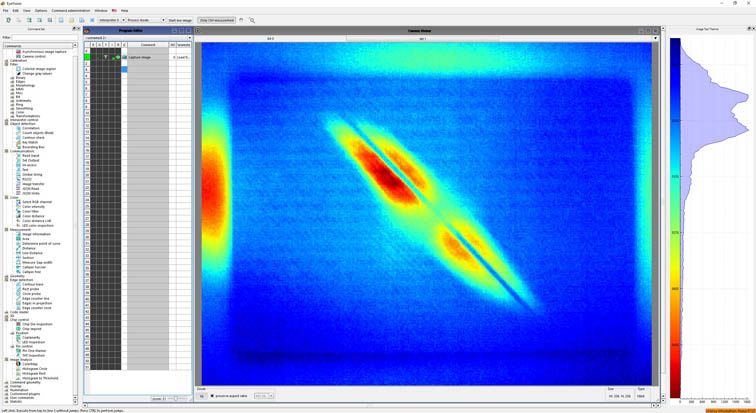This screenshot has width=756, height=413.
Task: Open the Options menu
Action: [41, 10]
